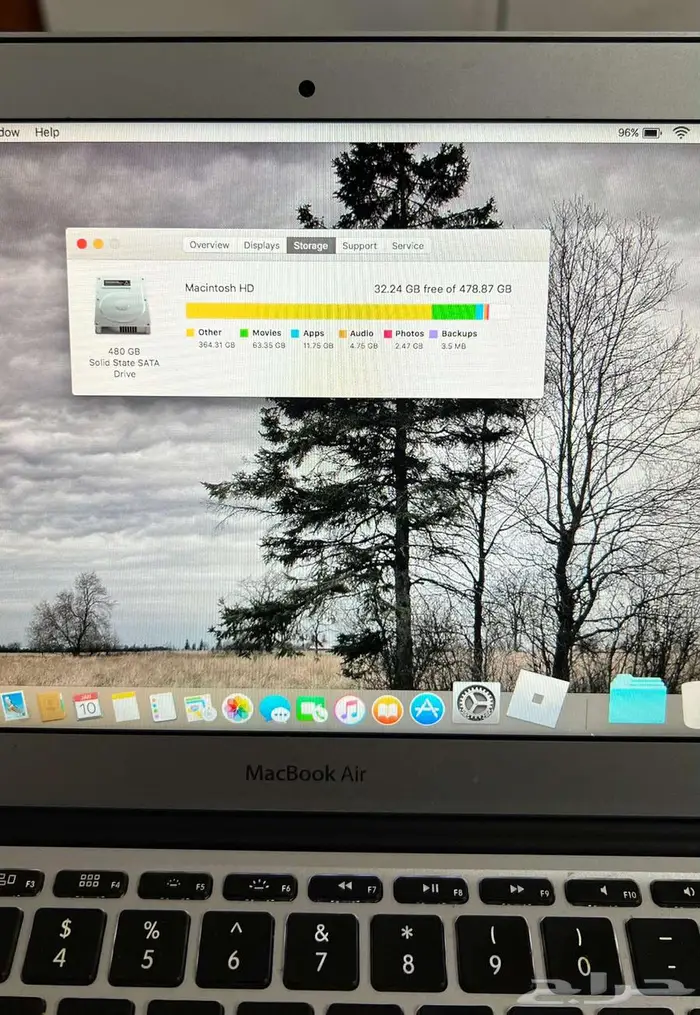The width and height of the screenshot is (700, 1015).
Task: Open FaceTime from the dock
Action: (312, 709)
